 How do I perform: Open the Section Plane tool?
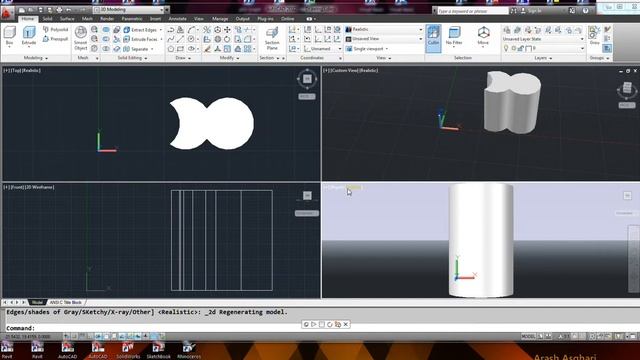pyautogui.click(x=272, y=38)
